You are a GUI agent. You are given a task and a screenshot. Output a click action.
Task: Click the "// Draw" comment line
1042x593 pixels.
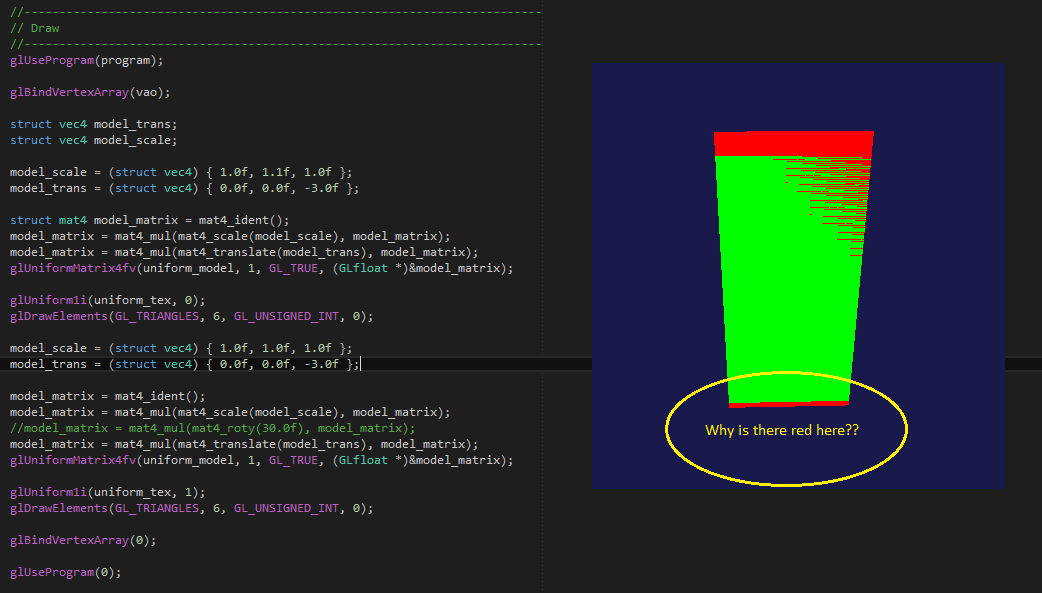click(x=35, y=28)
